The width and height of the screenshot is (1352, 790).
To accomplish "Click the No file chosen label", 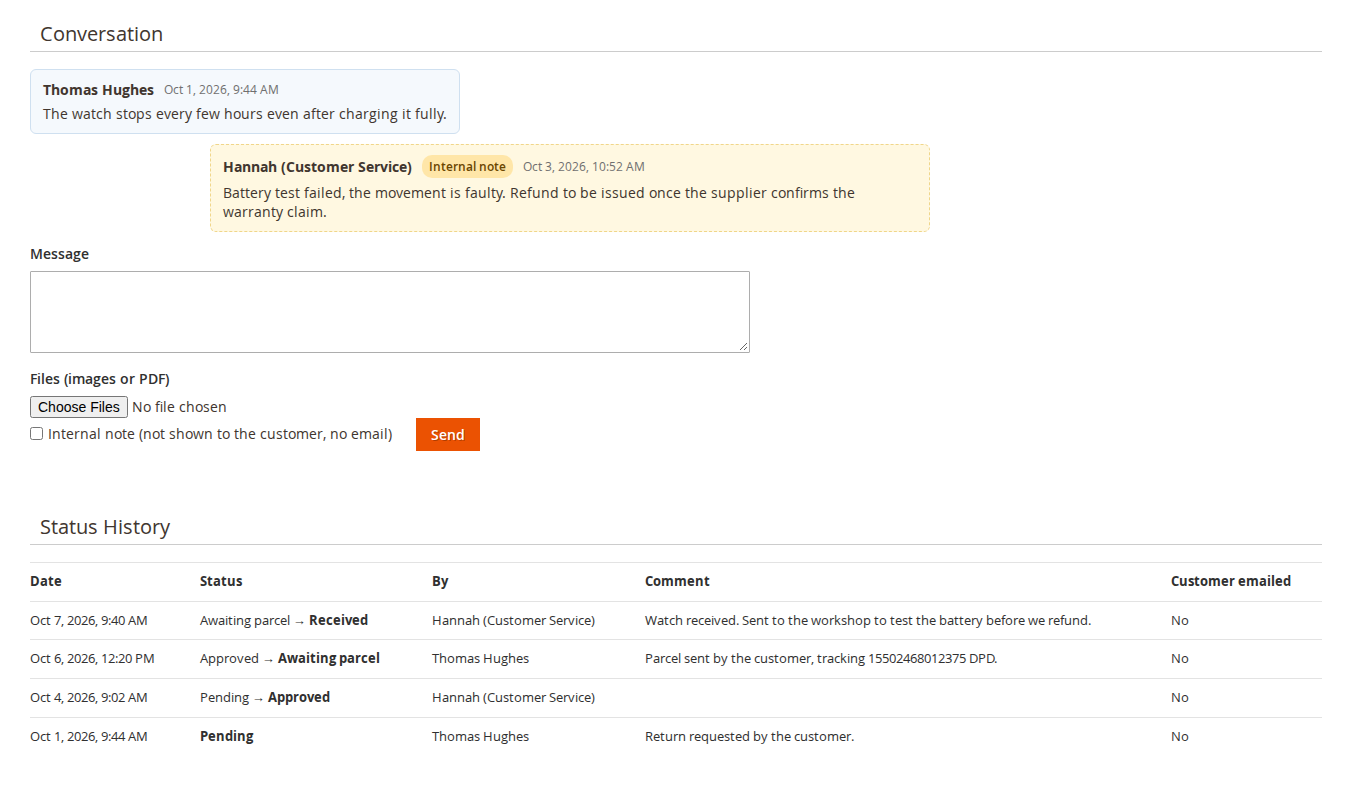I will click(x=180, y=407).
